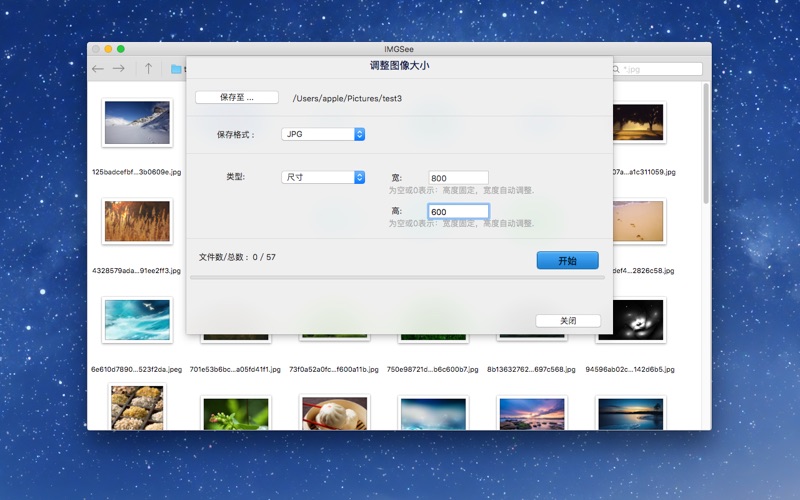Screen dimensions: 800x500
Task: Click file name 94596ab02c...142d6b5.jpg
Action: (x=630, y=369)
